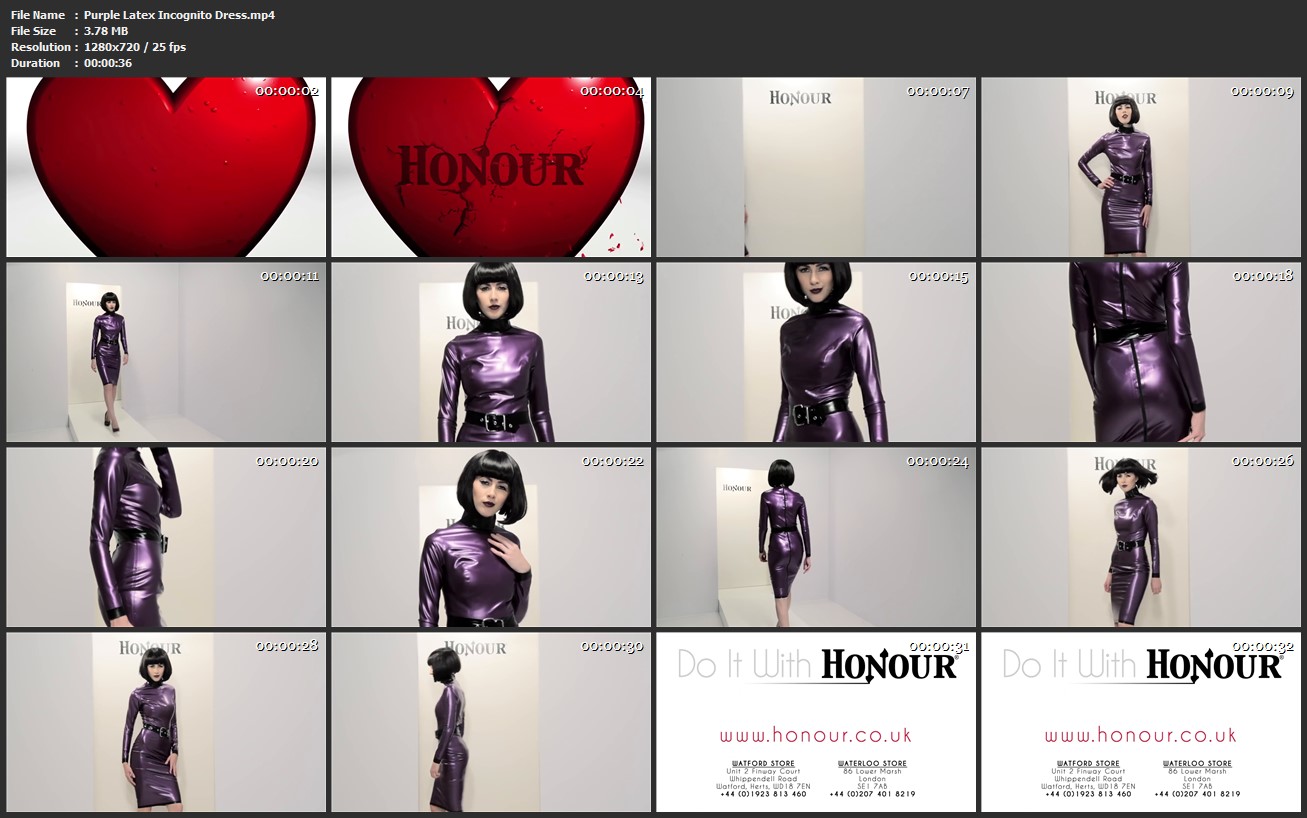Select the thumbnail at timestamp 00:00:24
This screenshot has width=1307, height=818.
tap(816, 537)
